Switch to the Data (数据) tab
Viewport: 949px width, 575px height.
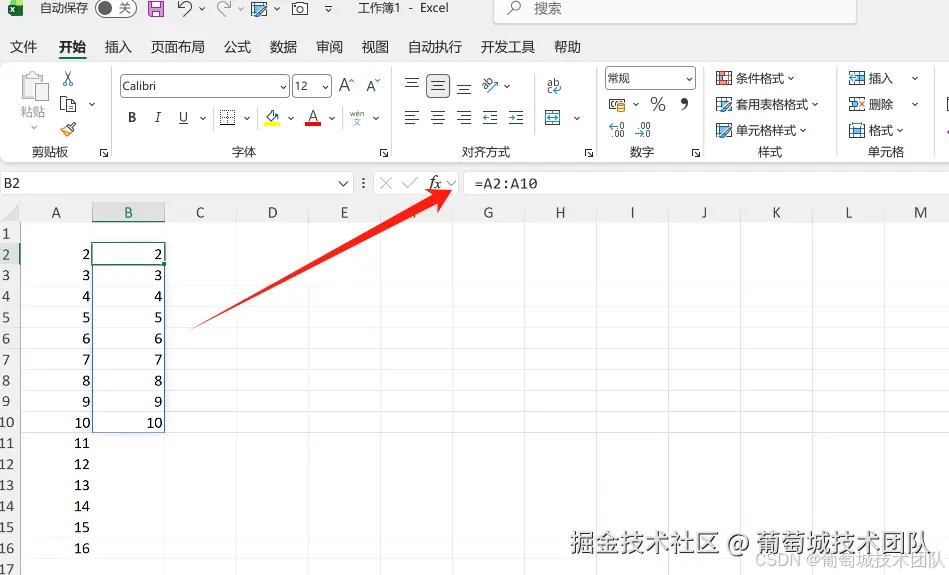[283, 47]
